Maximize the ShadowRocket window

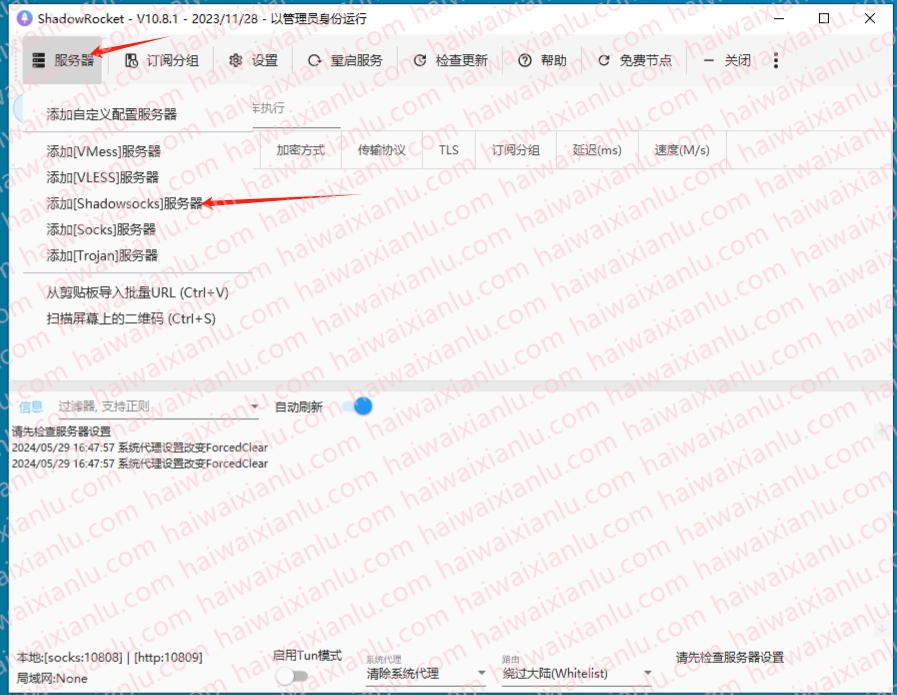pyautogui.click(x=824, y=18)
